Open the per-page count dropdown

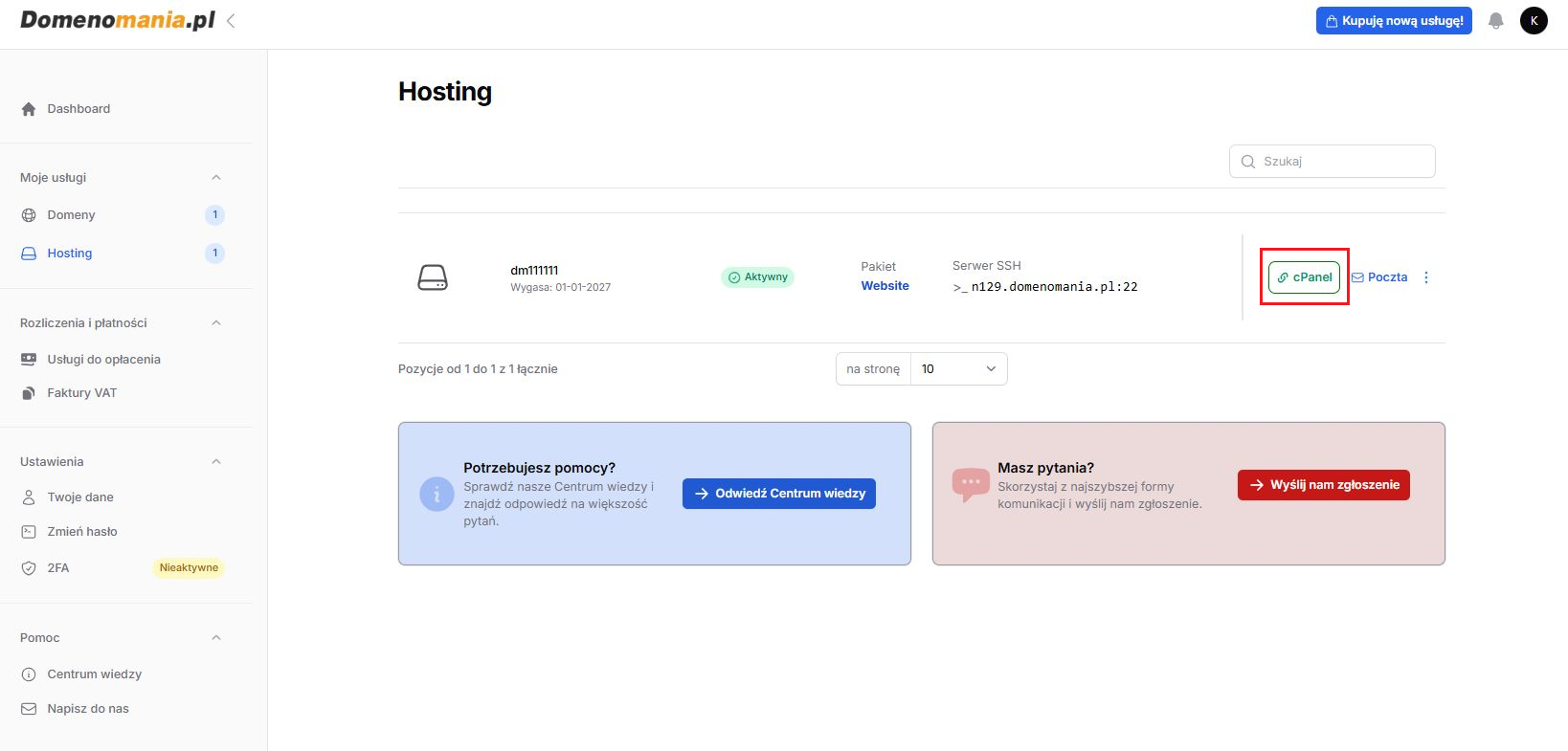(958, 369)
